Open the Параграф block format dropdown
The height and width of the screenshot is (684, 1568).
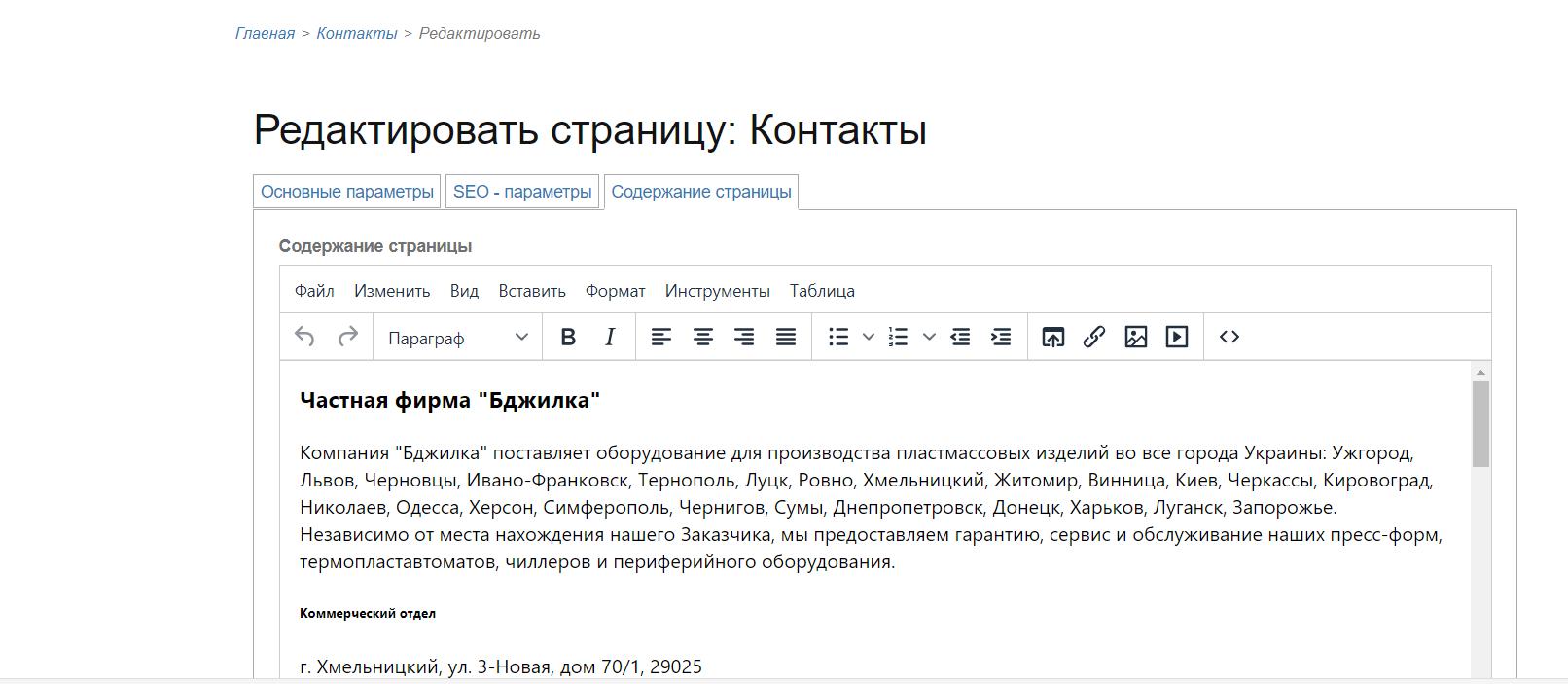(x=457, y=338)
